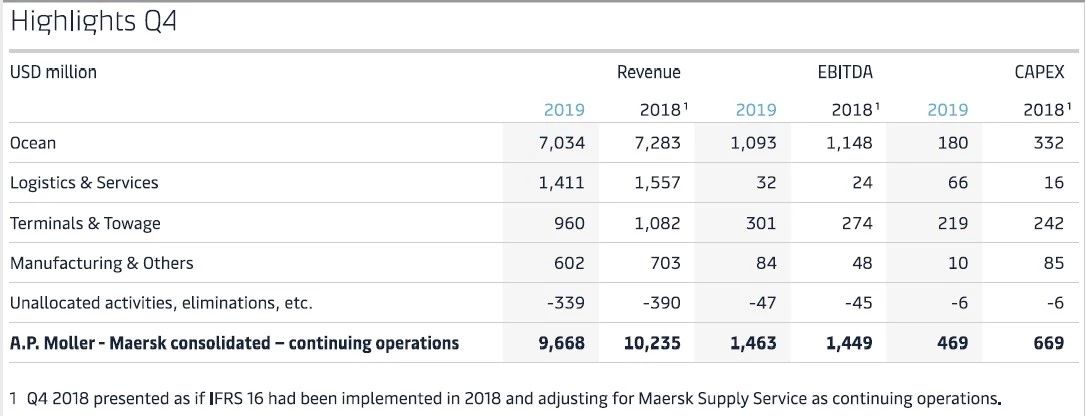Viewport: 1086px width, 417px height.
Task: Select Ocean EBITDA value 1,093
Action: pyautogui.click(x=753, y=143)
